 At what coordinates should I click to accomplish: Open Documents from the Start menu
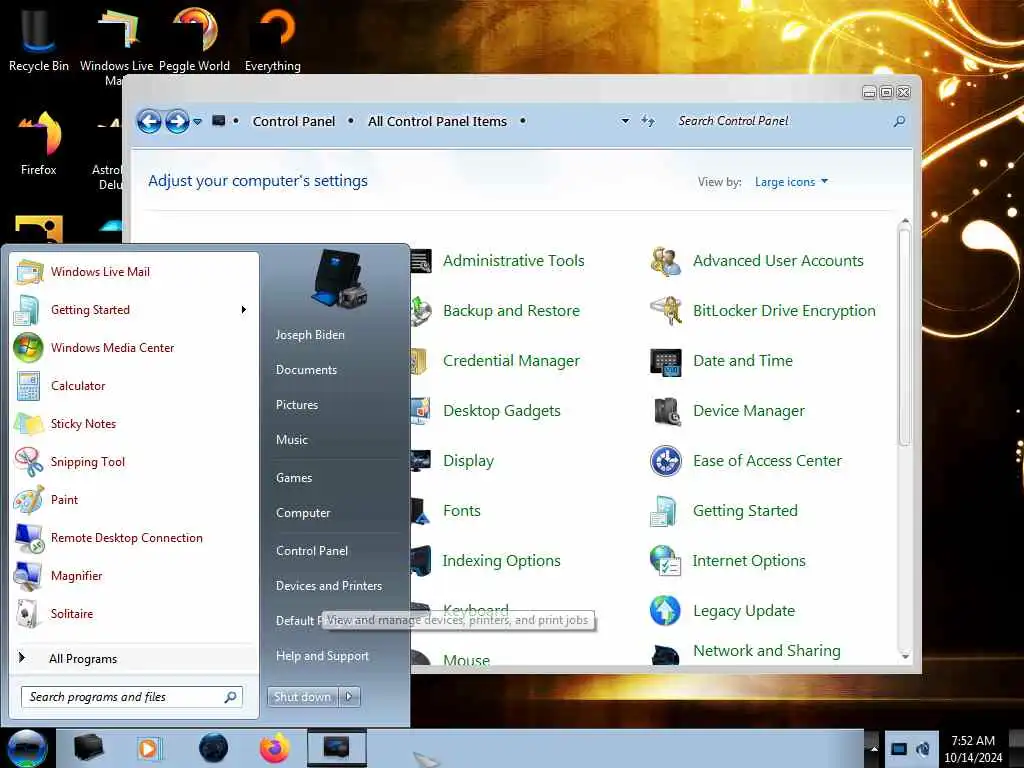[x=306, y=370]
